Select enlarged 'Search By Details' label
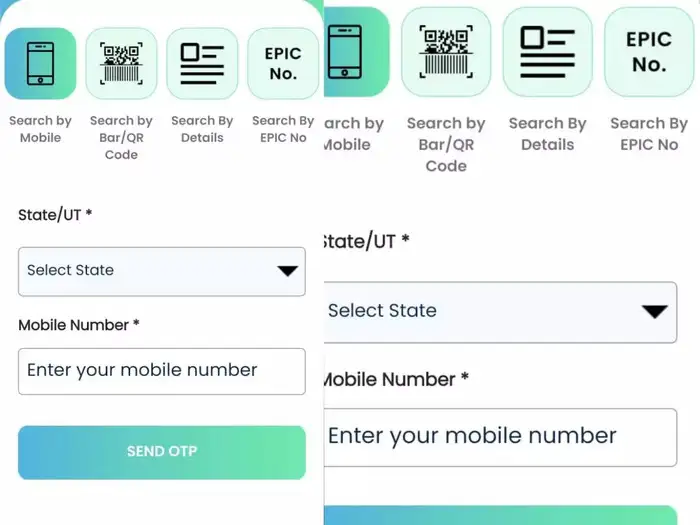 tap(547, 134)
